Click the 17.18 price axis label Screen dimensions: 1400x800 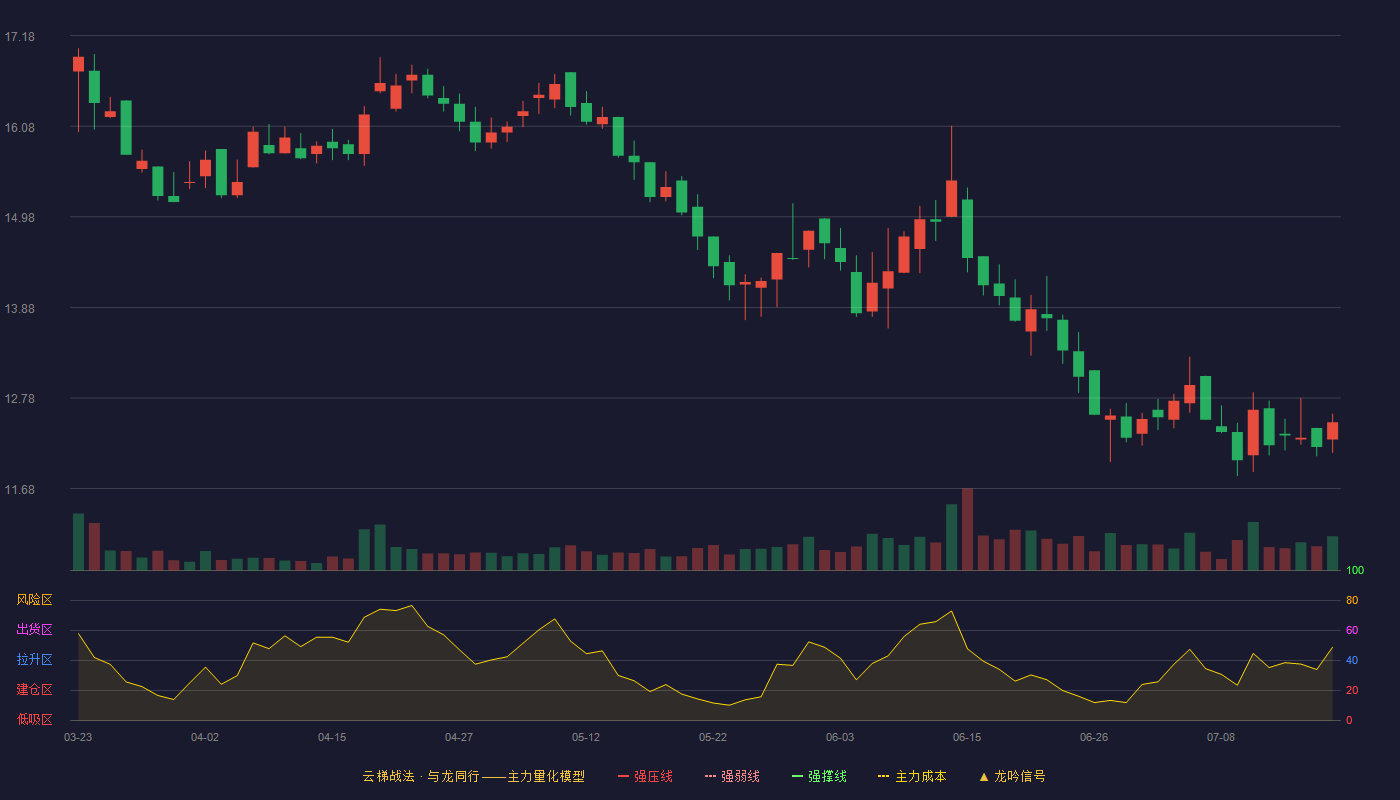[20, 37]
